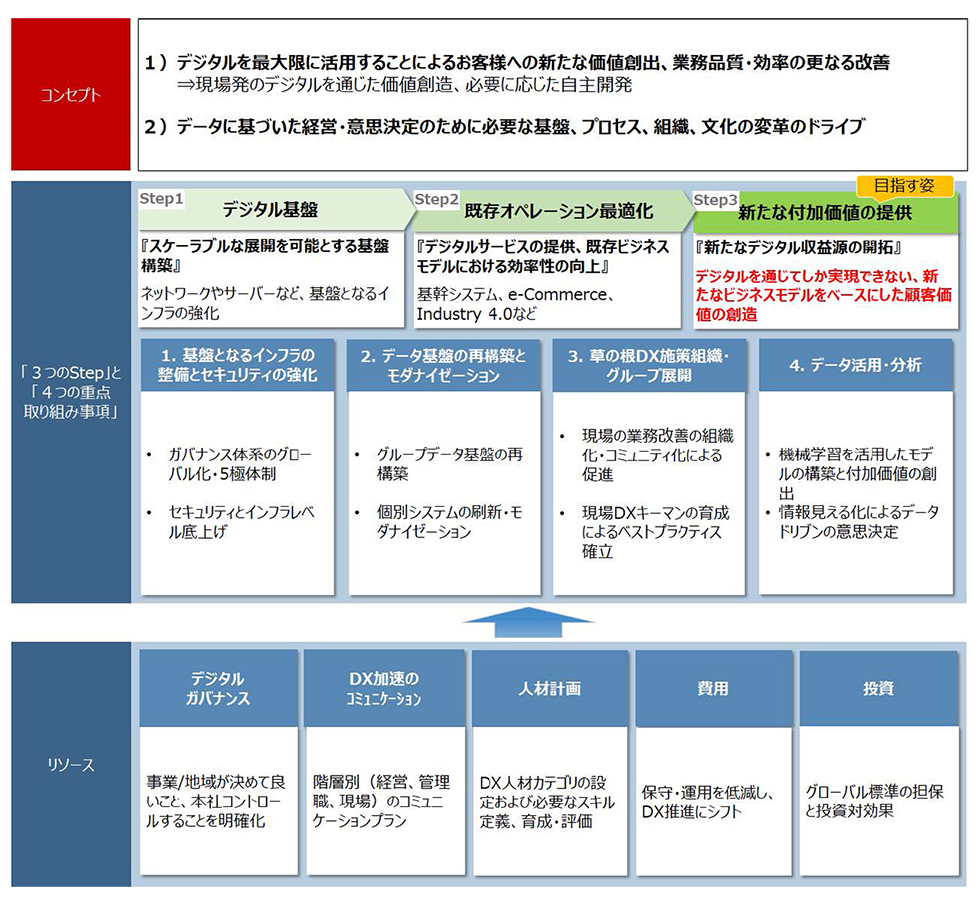Viewport: 980px width, 905px height.
Task: Click the blue upward arrow above resources
Action: tap(528, 622)
